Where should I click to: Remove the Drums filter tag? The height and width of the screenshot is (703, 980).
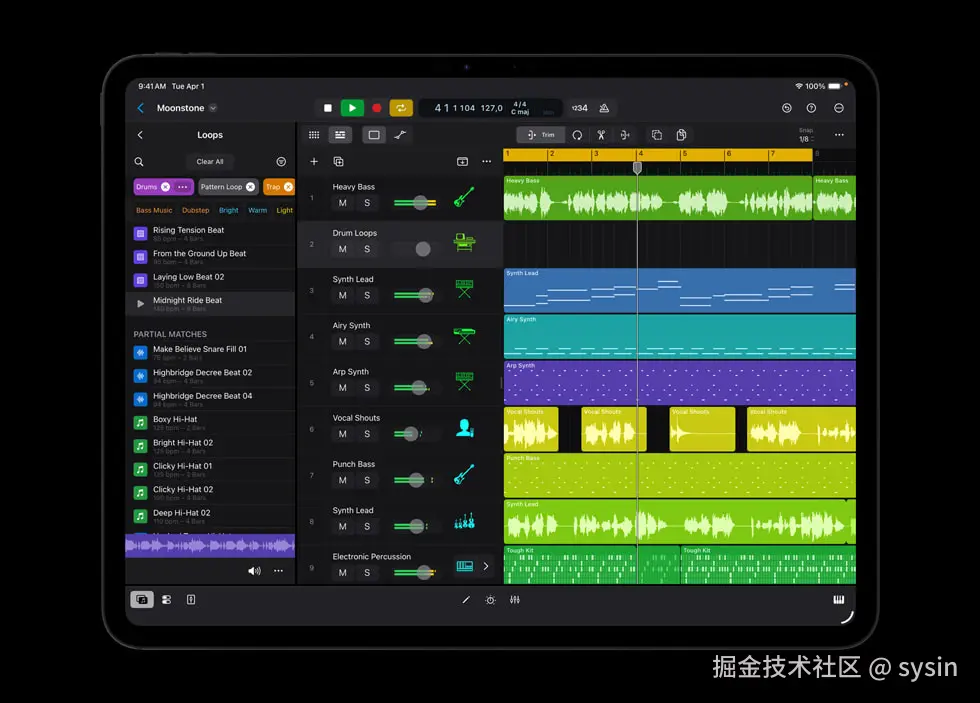point(165,187)
